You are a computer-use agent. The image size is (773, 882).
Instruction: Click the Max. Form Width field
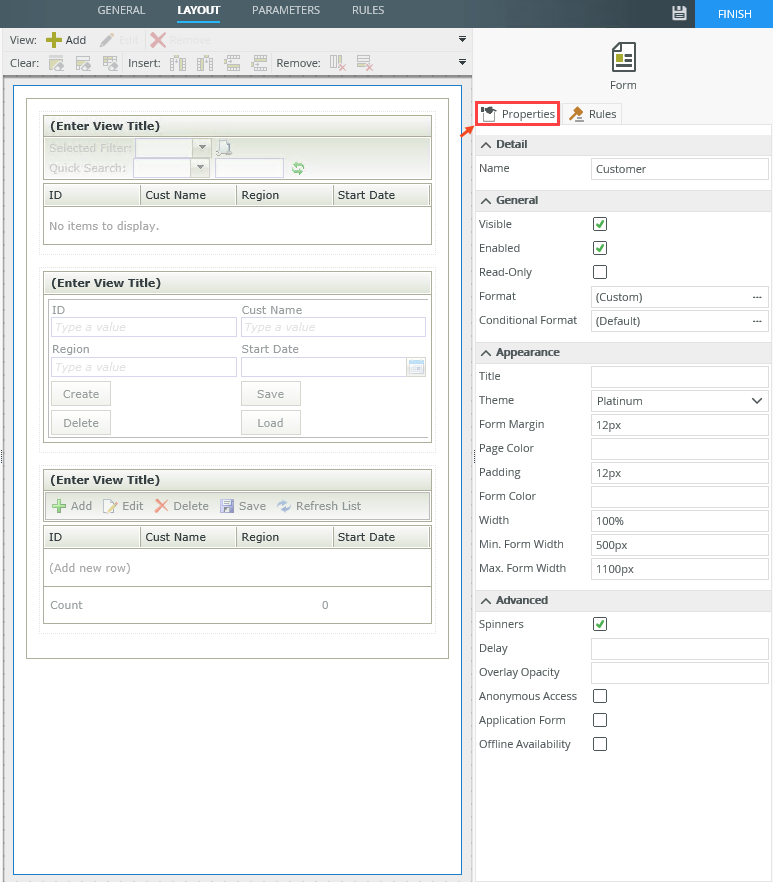pyautogui.click(x=680, y=569)
